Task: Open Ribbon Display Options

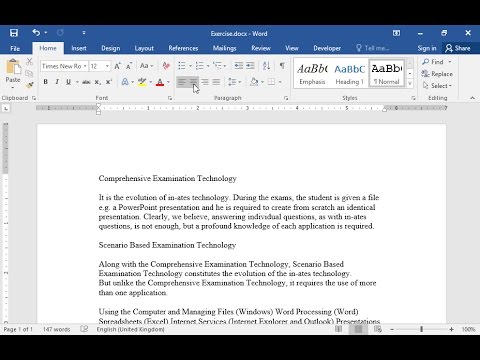Action: [396, 33]
